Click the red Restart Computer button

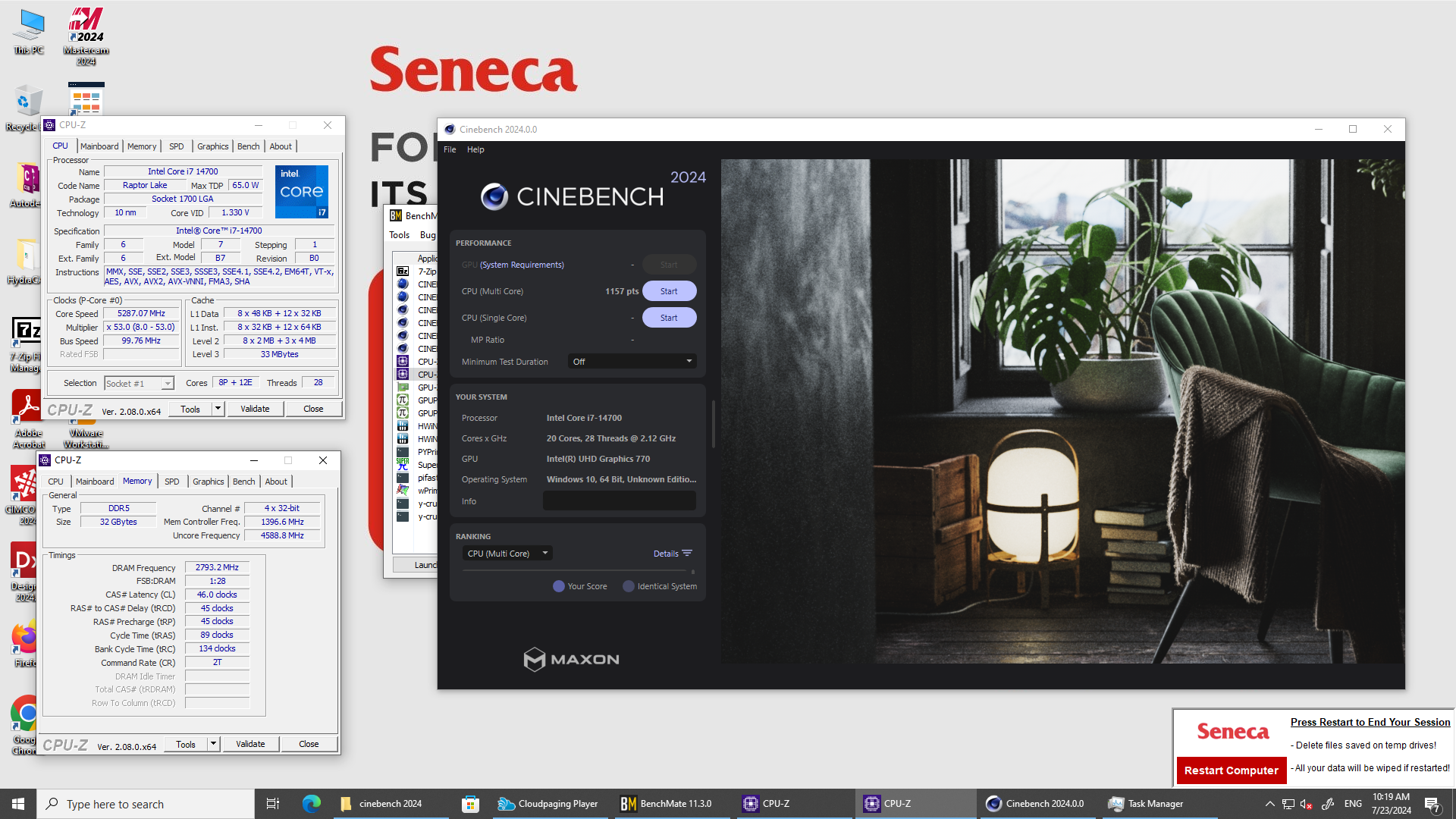tap(1231, 770)
